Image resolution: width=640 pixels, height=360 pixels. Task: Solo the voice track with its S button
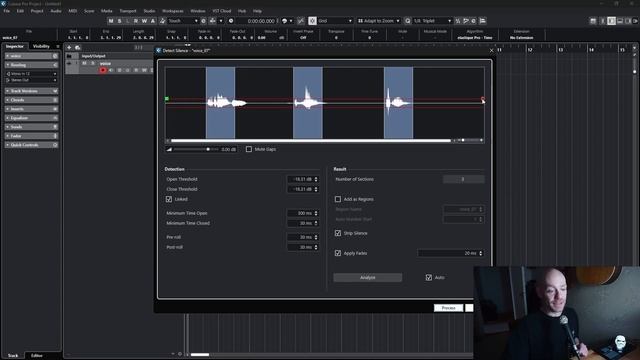pos(93,63)
